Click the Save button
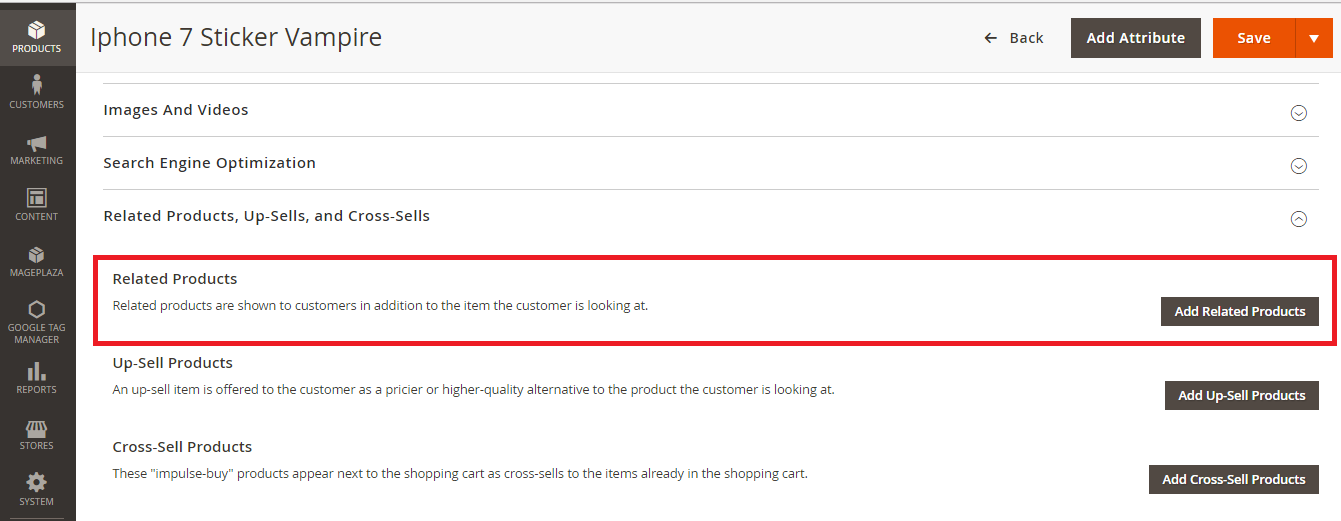1341x521 pixels. coord(1254,38)
